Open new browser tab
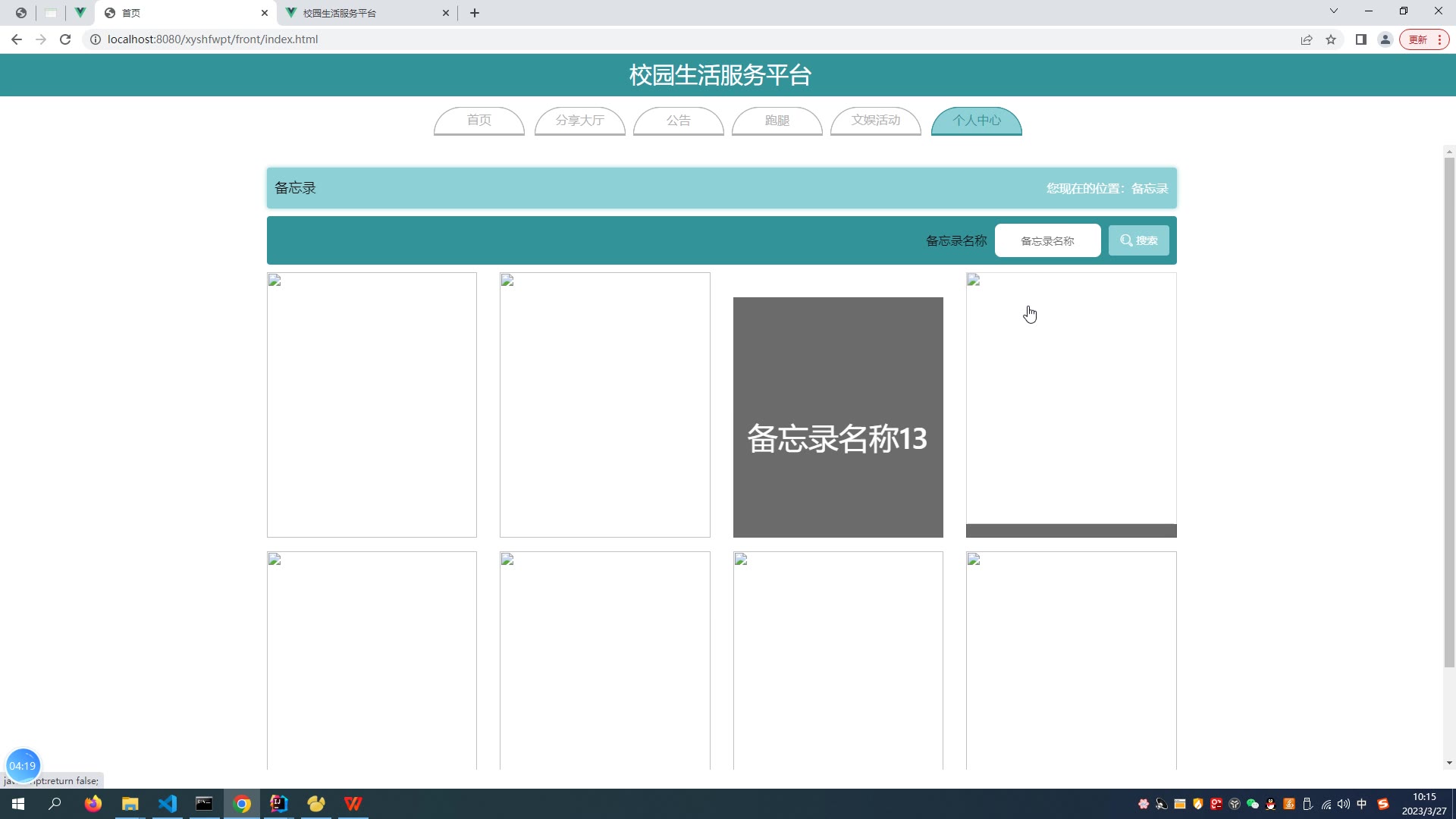Image resolution: width=1456 pixels, height=819 pixels. pos(475,13)
